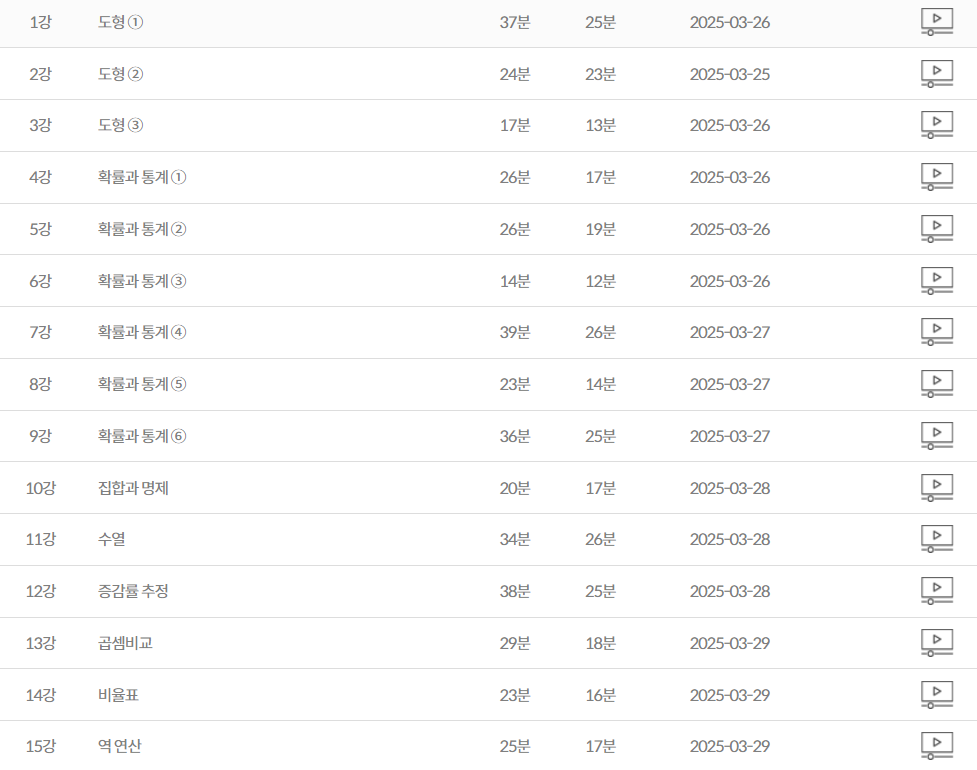Start the 11강 수열 video
Screen dimensions: 977x770
(x=936, y=539)
